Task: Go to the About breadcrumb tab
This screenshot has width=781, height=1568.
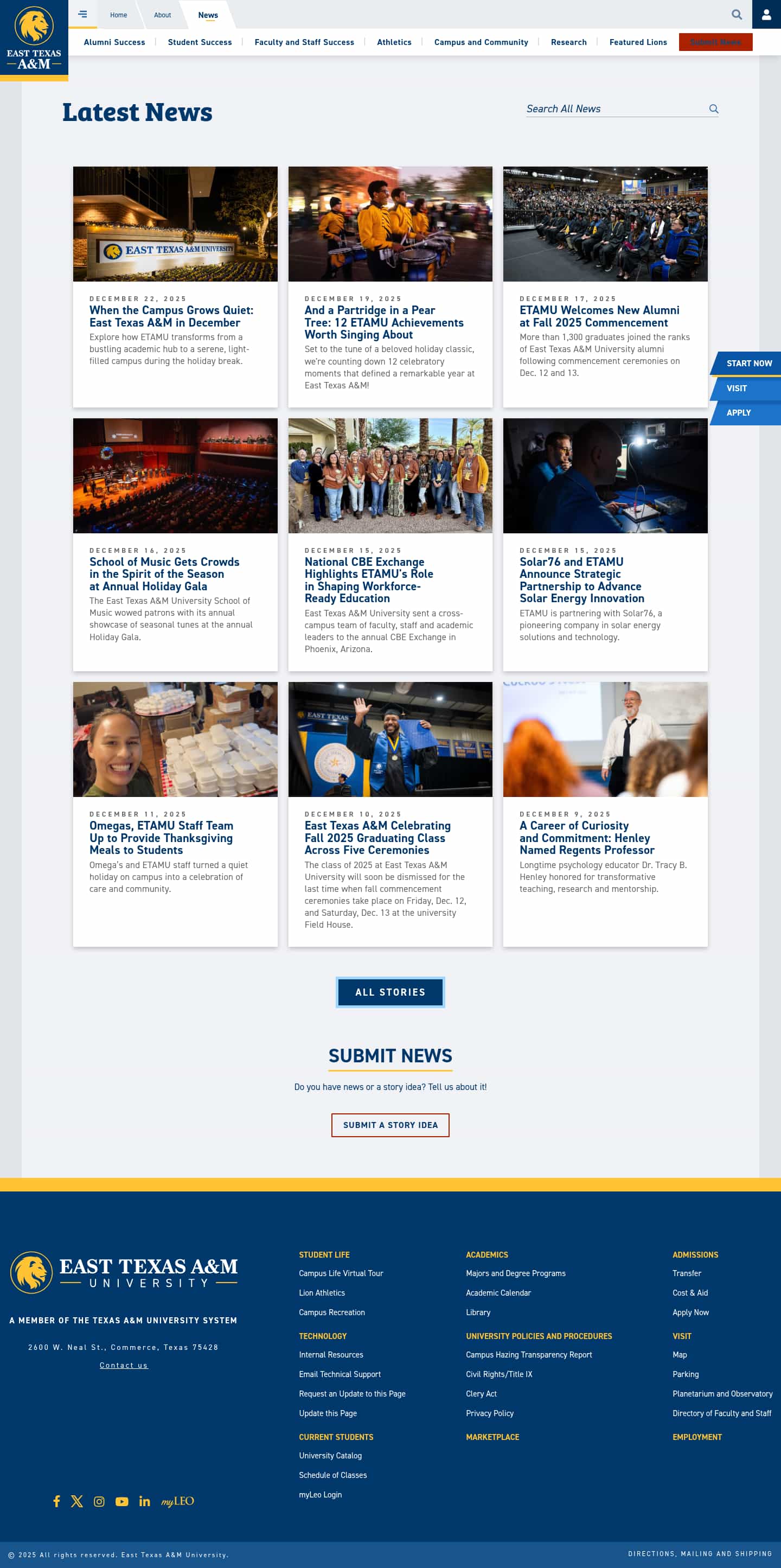Action: (162, 15)
